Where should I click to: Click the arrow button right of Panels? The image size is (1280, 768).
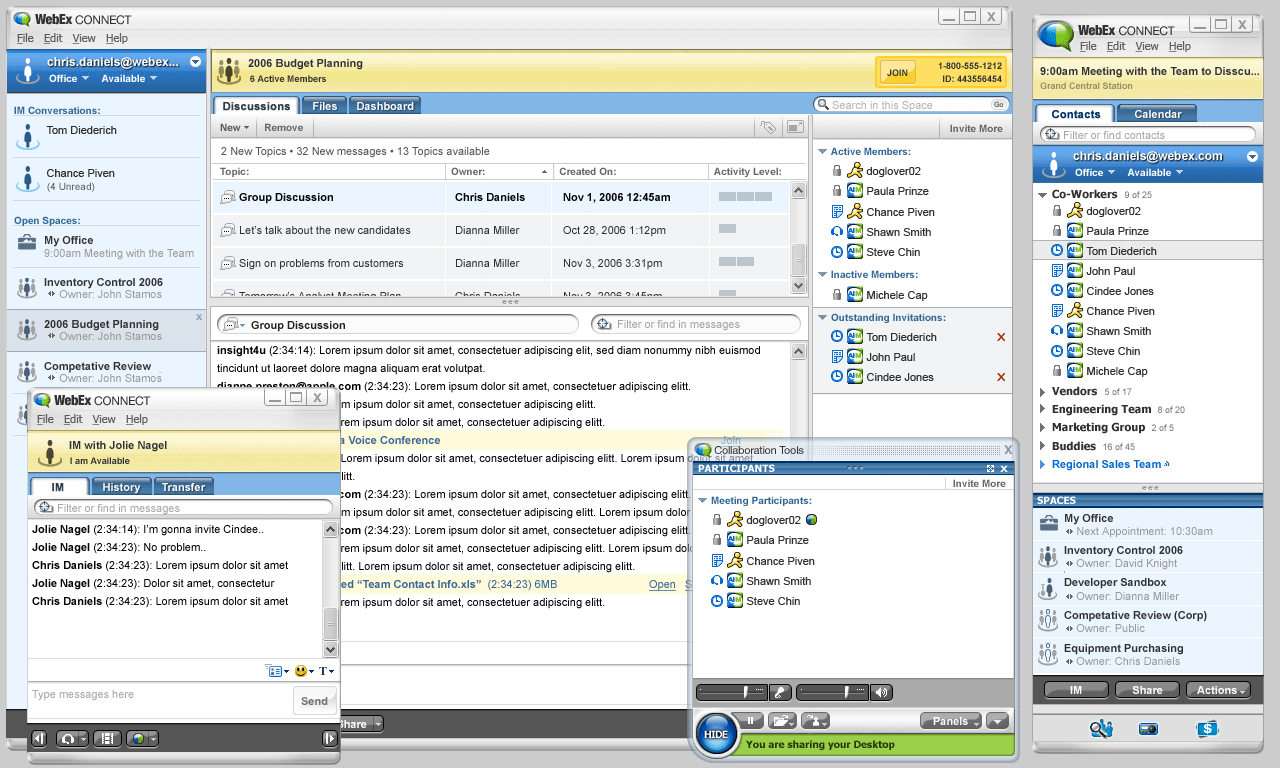[x=997, y=720]
